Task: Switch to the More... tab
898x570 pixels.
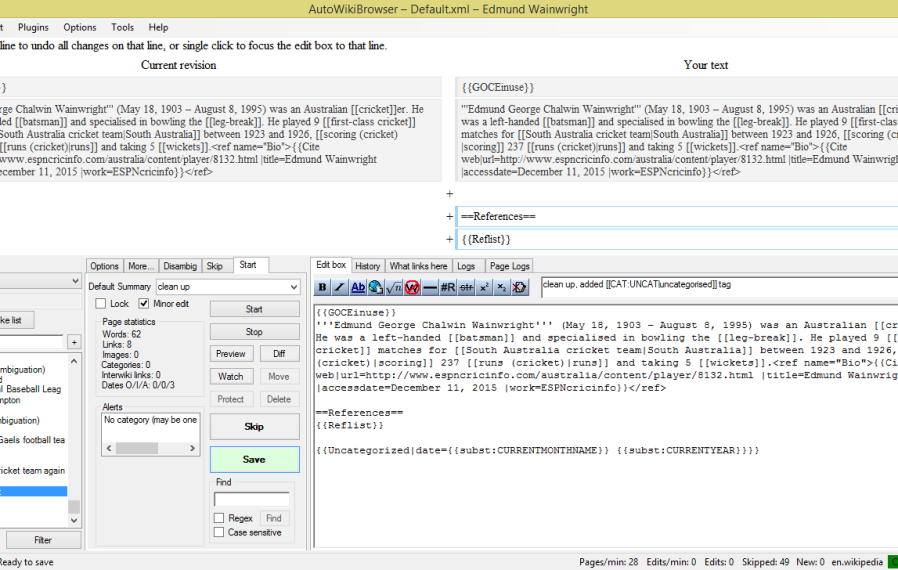Action: tap(140, 266)
